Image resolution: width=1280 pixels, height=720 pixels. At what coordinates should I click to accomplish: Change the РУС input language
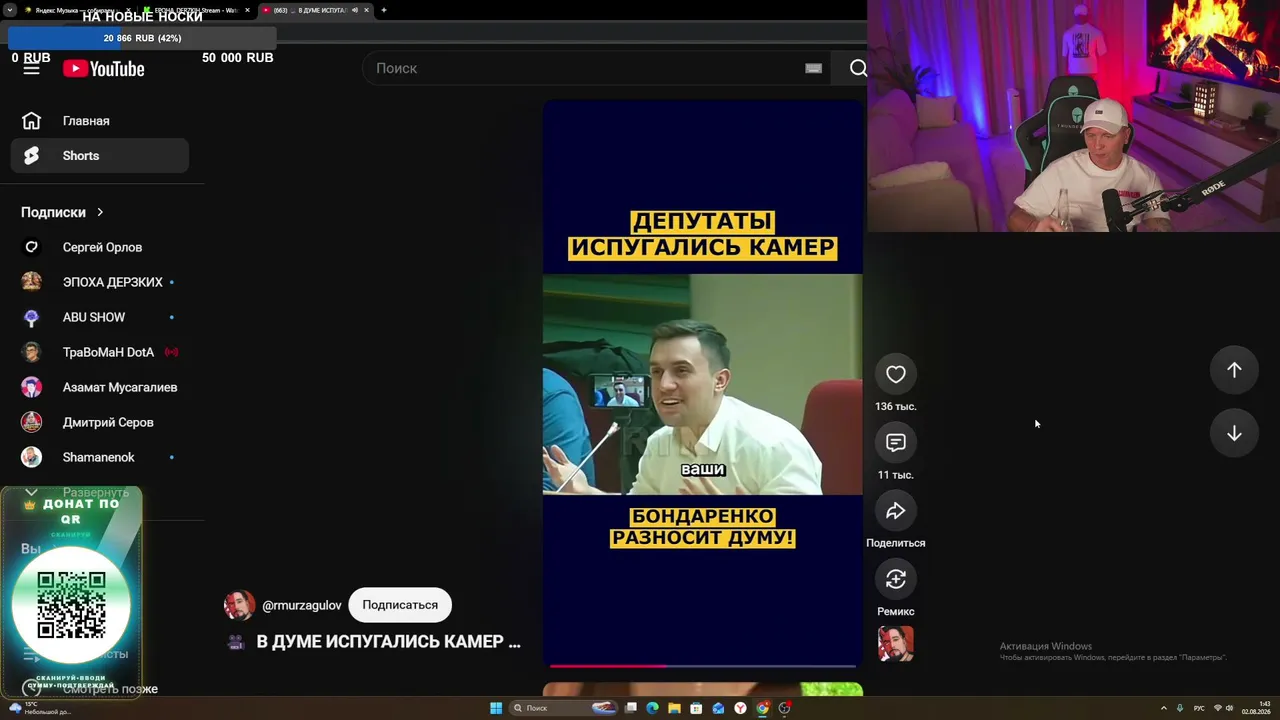pyautogui.click(x=1199, y=708)
